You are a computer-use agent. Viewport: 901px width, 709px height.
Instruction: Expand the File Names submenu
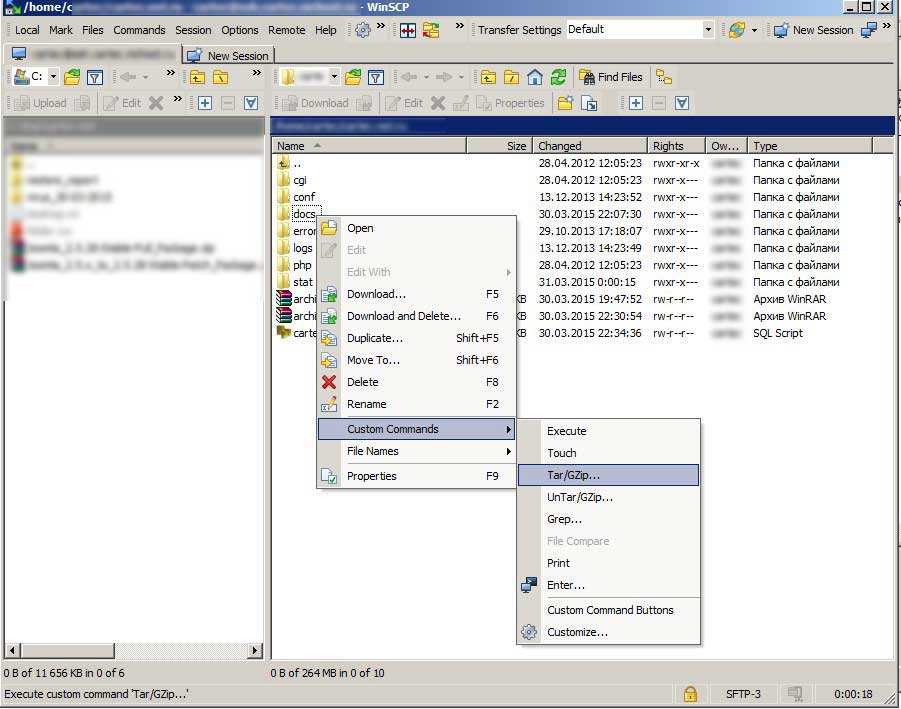(416, 451)
